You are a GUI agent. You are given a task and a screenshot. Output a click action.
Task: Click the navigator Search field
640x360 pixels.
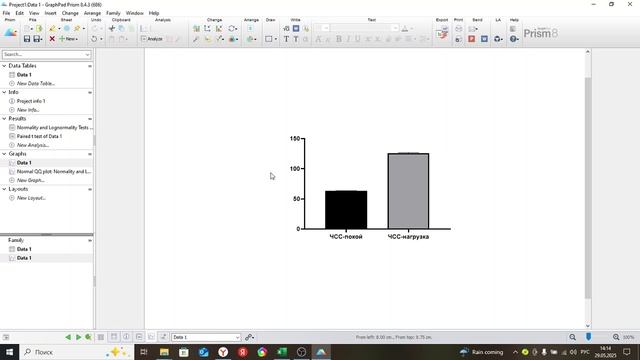[x=47, y=54]
